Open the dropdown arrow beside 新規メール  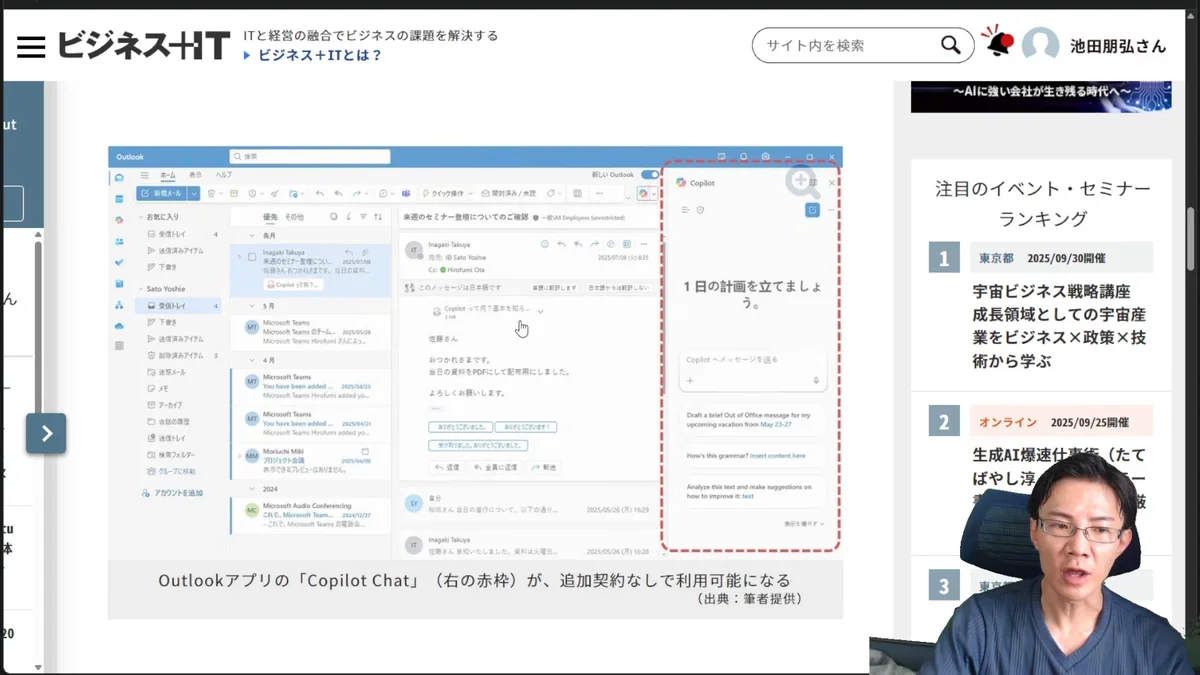pyautogui.click(x=194, y=193)
